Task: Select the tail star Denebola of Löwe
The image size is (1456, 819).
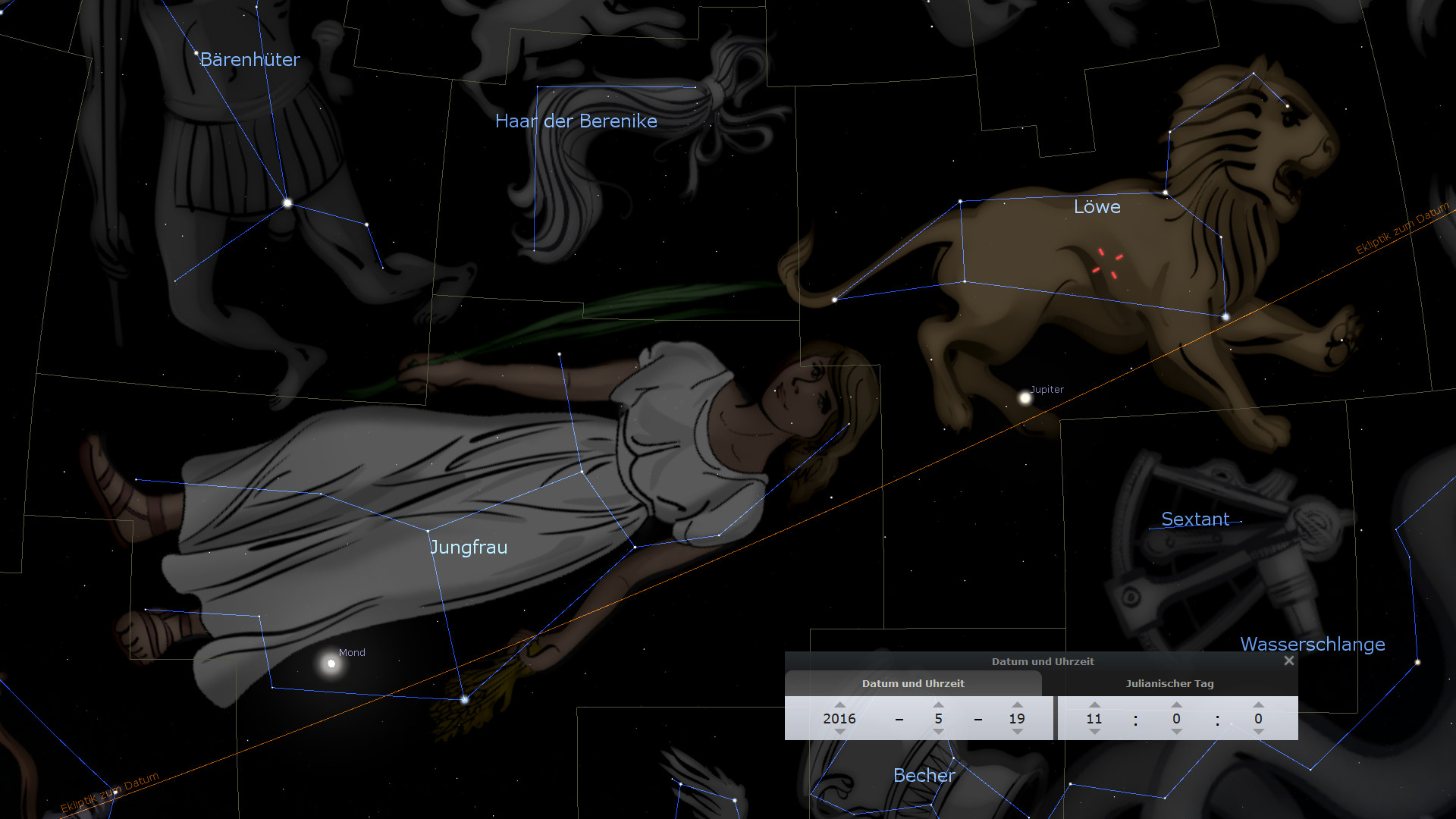Action: coord(835,300)
